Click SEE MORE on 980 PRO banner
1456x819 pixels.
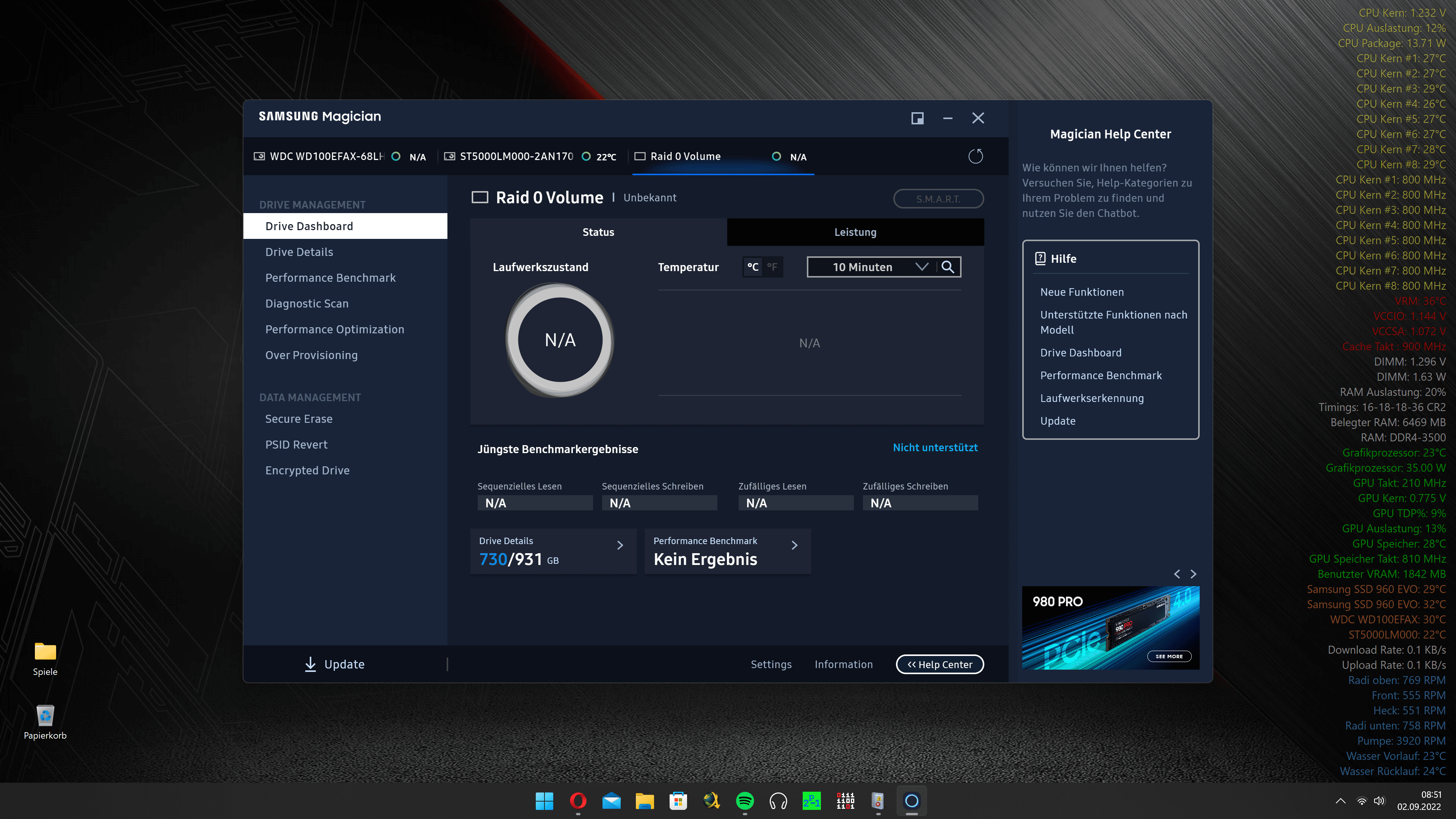[x=1169, y=656]
